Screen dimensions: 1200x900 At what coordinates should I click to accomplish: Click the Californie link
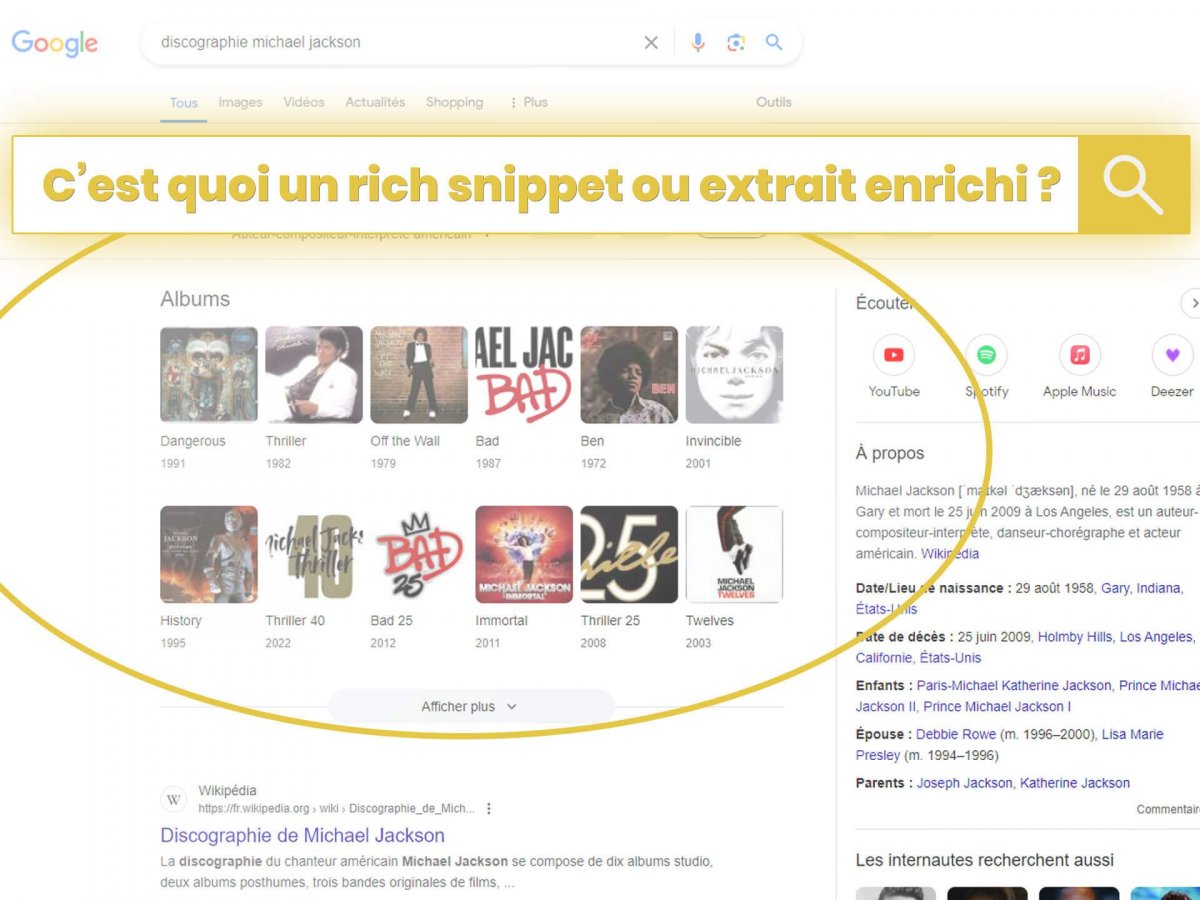click(883, 658)
